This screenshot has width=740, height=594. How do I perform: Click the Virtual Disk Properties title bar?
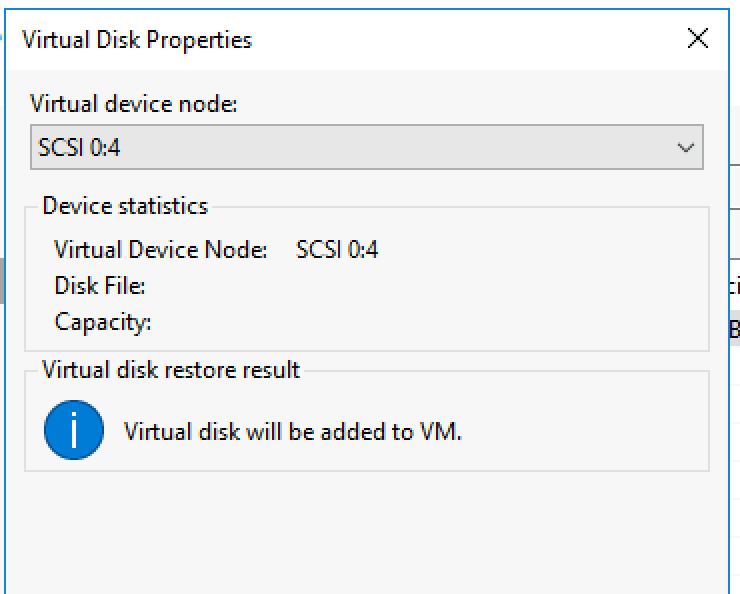coord(367,39)
